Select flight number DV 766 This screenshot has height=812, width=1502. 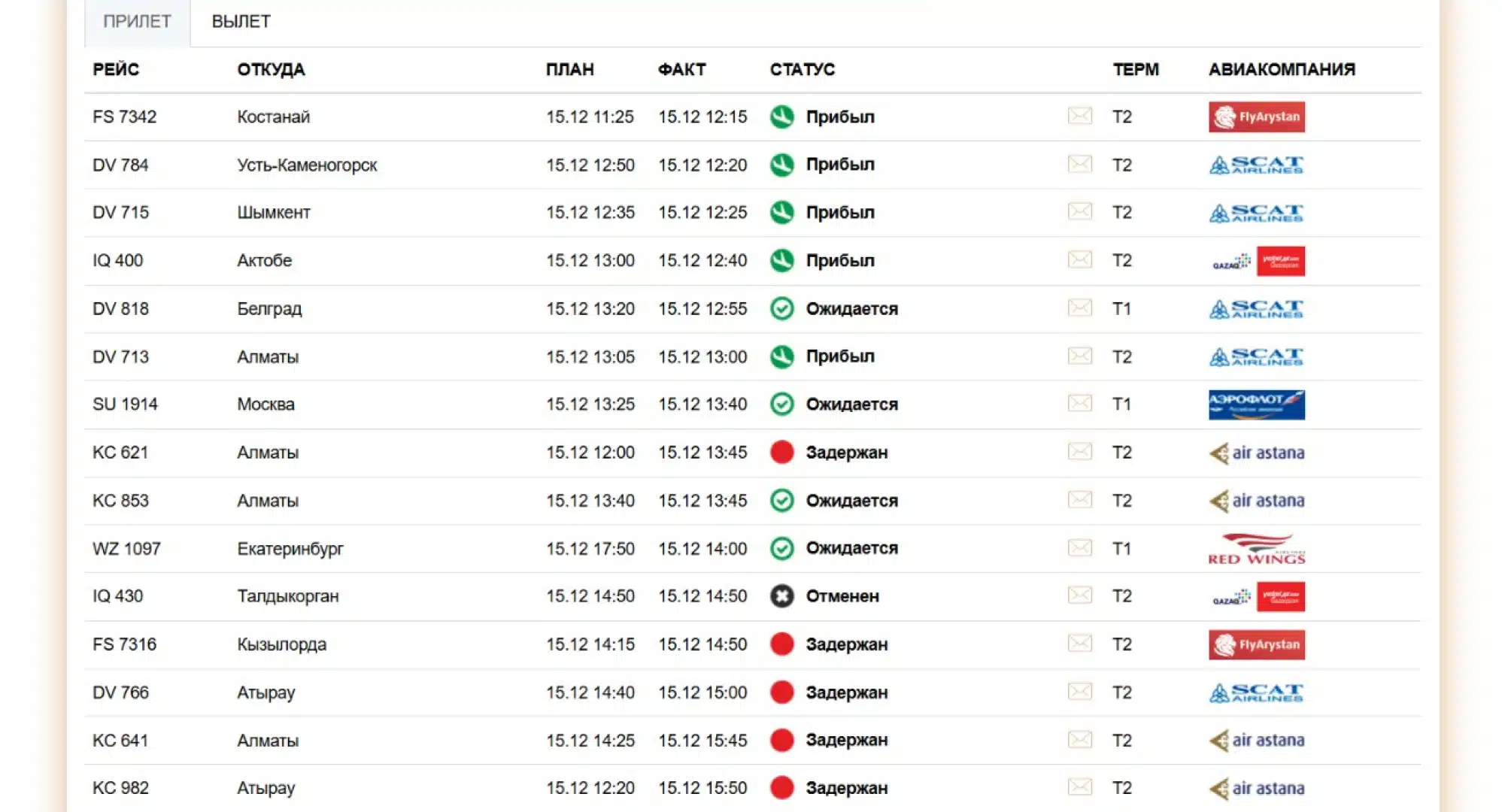pos(120,692)
